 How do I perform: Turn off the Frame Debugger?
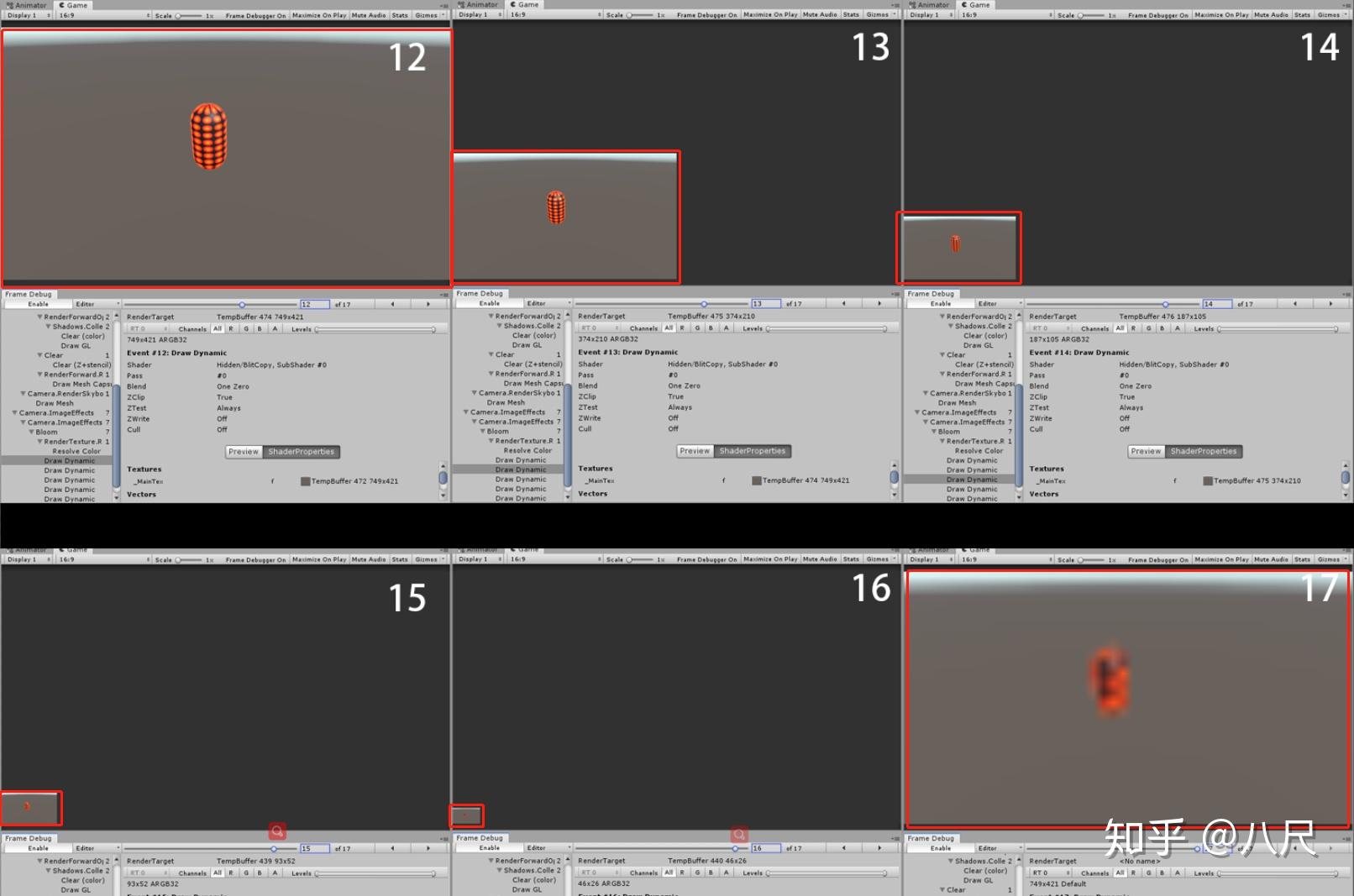(x=255, y=14)
